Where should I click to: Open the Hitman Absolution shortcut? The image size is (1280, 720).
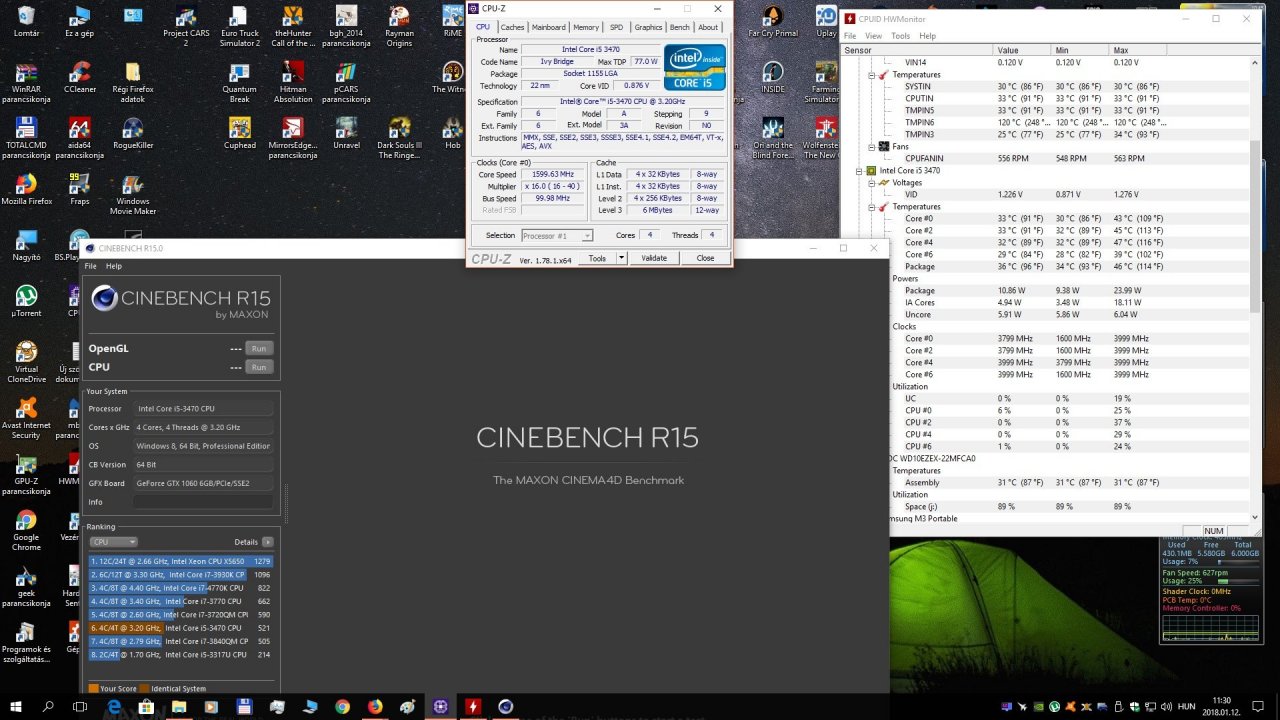(x=292, y=84)
